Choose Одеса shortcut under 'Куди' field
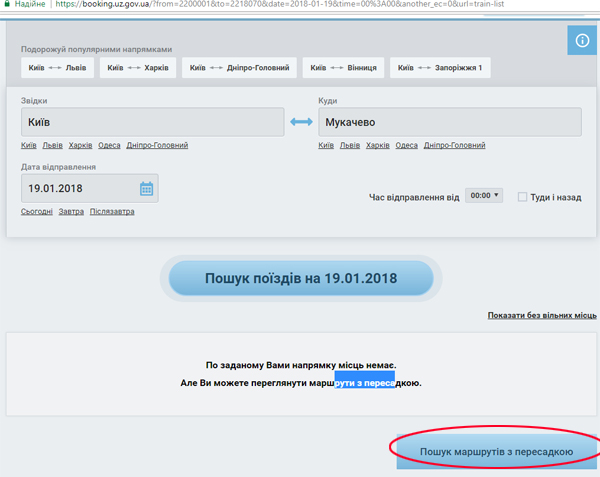Screen dimensions: 600x477 [406, 145]
